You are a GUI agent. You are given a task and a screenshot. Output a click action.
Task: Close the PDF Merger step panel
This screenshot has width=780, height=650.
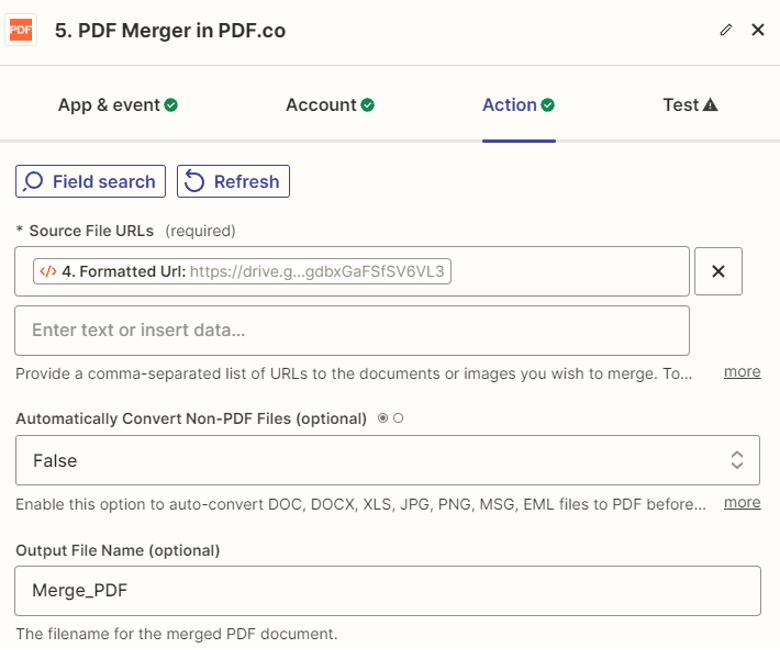[x=758, y=30]
